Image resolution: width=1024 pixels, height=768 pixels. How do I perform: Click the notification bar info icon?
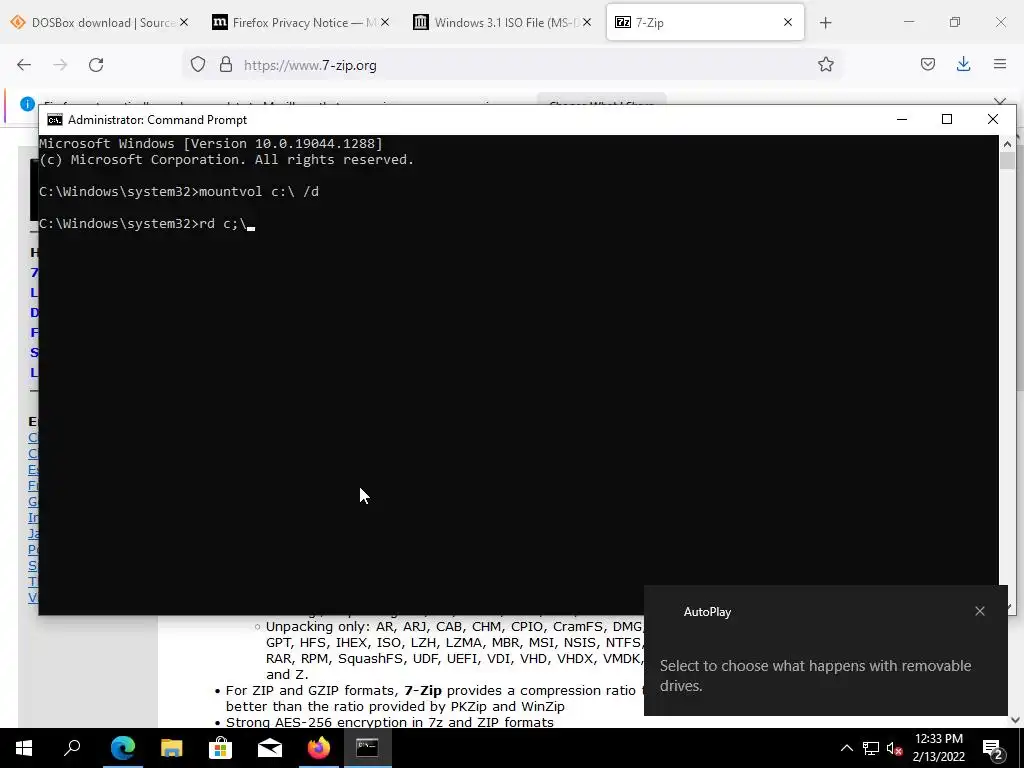pyautogui.click(x=27, y=103)
